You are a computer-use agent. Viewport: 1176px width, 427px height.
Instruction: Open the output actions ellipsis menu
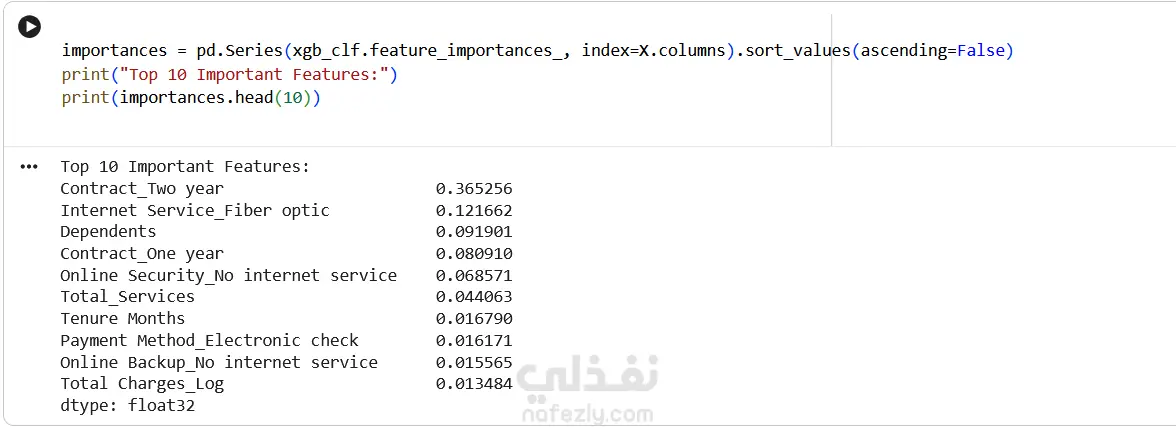29,167
